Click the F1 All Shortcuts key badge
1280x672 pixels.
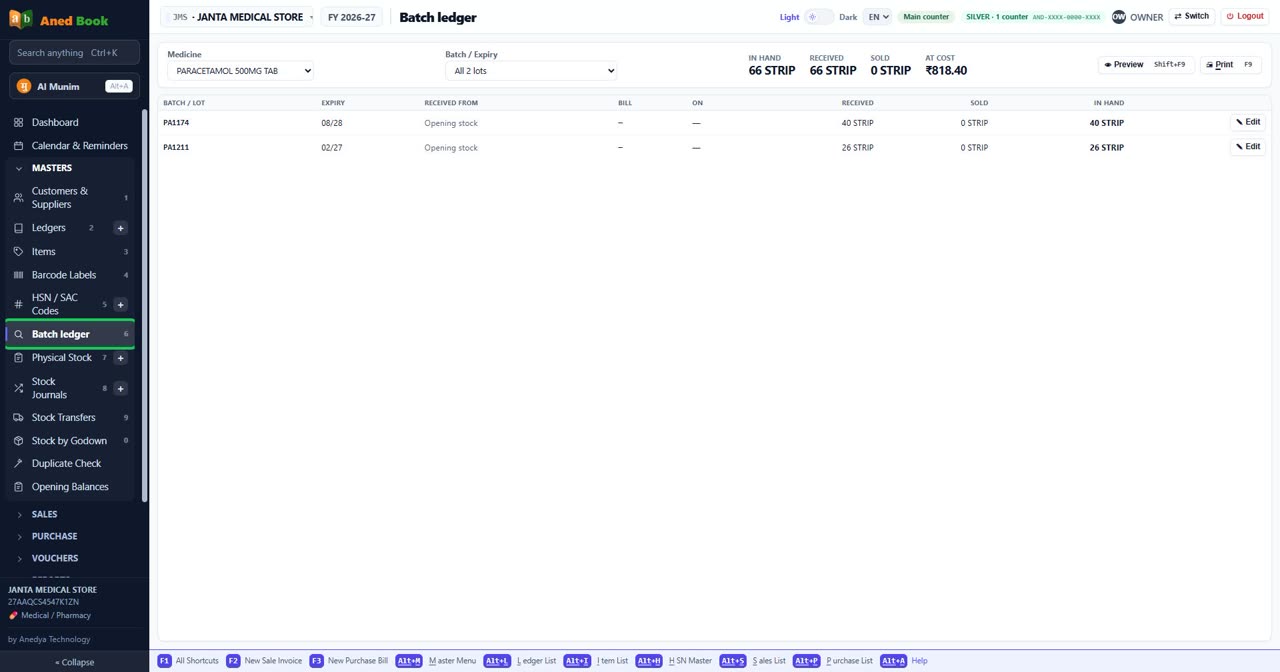tap(165, 661)
